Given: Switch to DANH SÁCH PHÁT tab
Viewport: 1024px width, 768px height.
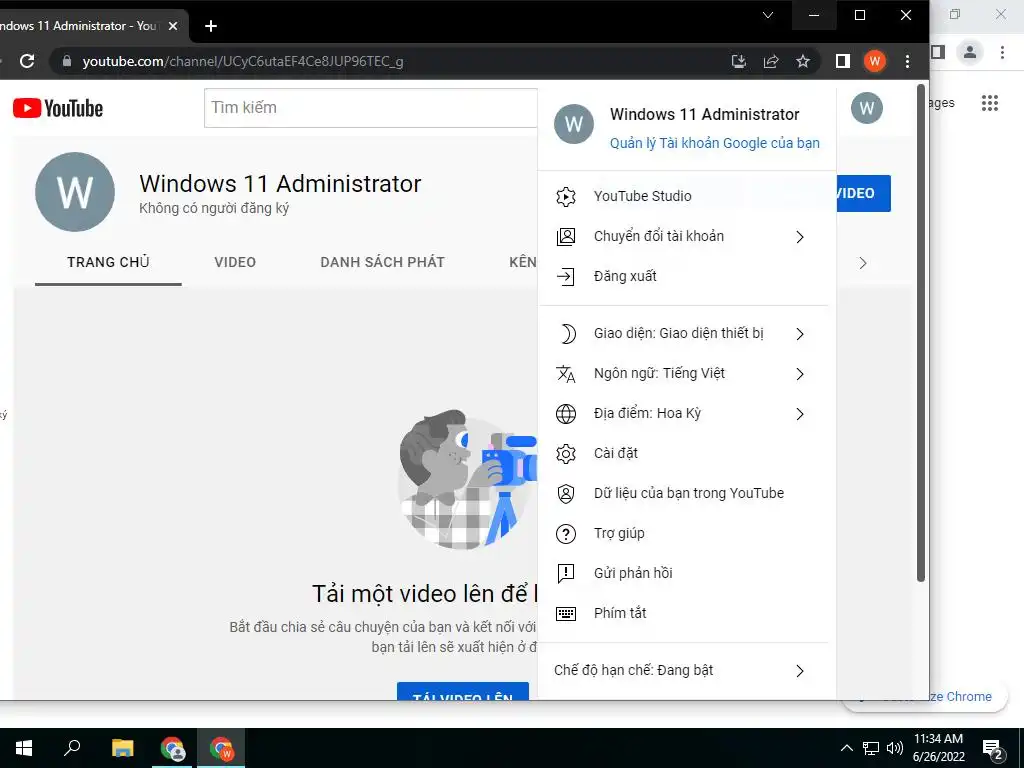Looking at the screenshot, I should (383, 263).
